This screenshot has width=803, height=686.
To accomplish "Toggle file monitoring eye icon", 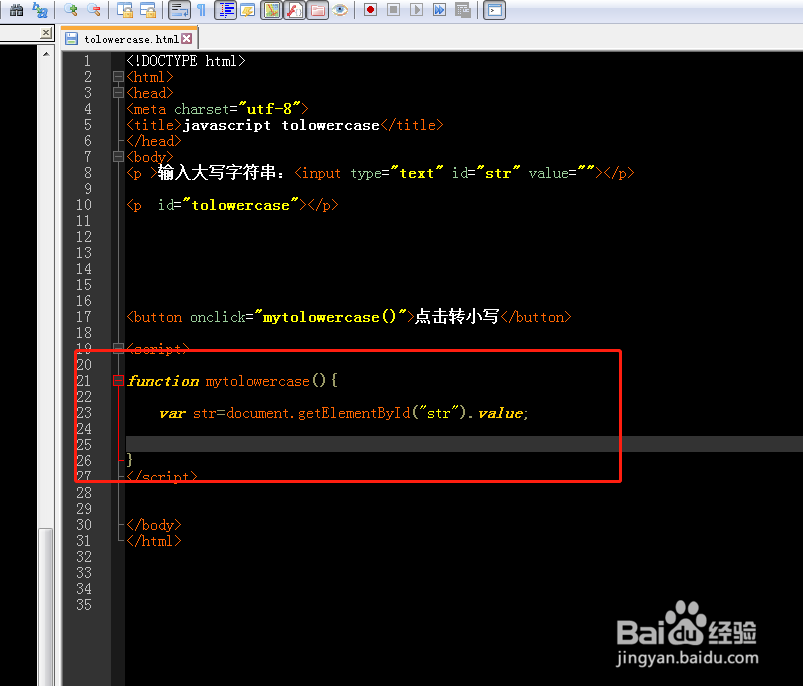I will point(340,10).
